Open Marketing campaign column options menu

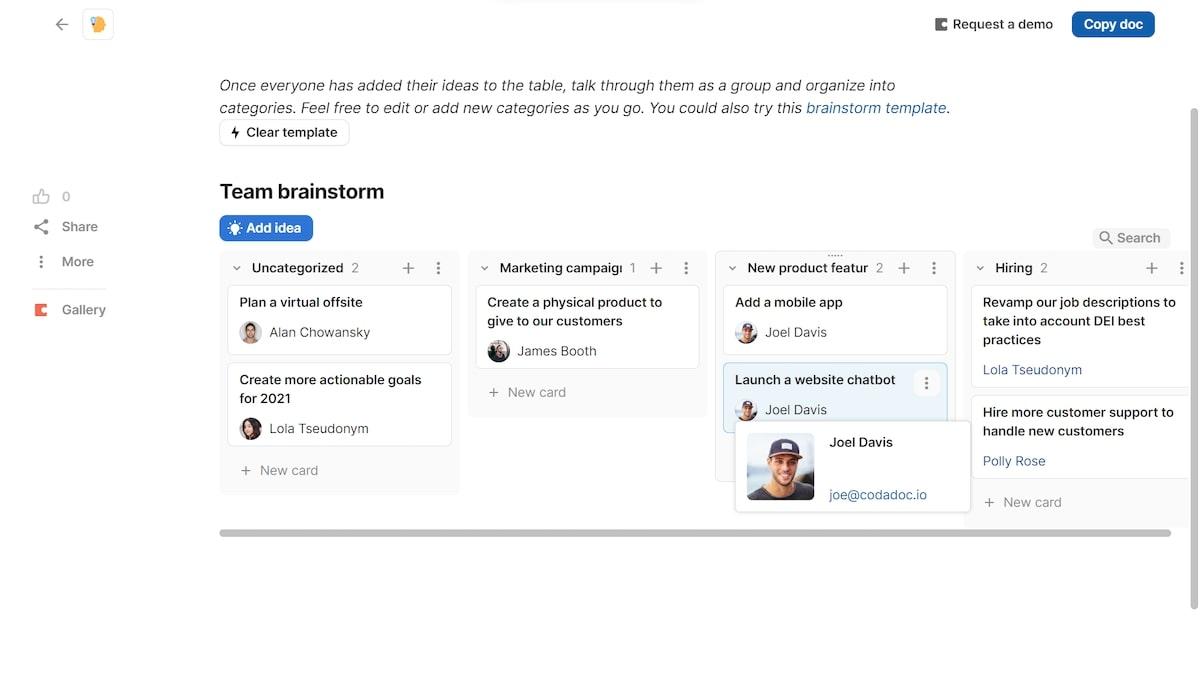click(x=686, y=268)
